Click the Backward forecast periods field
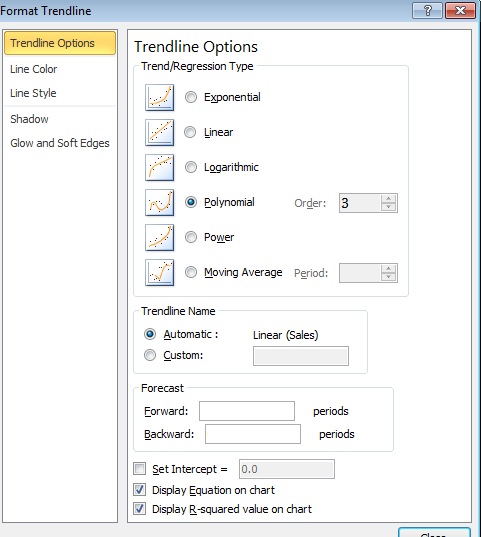This screenshot has width=481, height=537. pyautogui.click(x=253, y=434)
